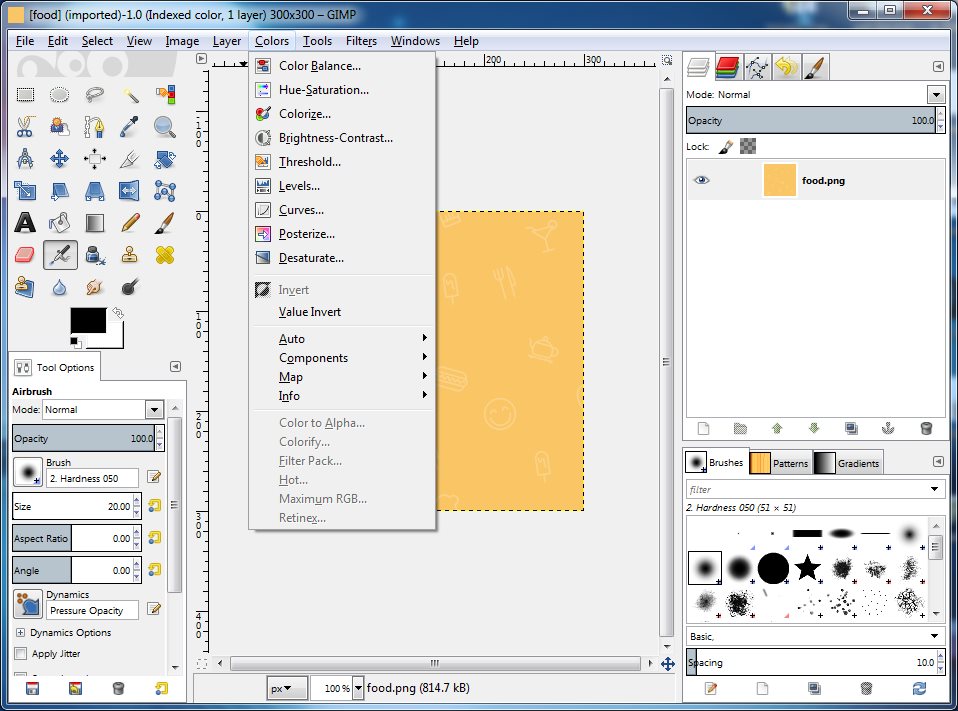The width and height of the screenshot is (958, 711).
Task: Switch to the Patterns tab
Action: [780, 463]
